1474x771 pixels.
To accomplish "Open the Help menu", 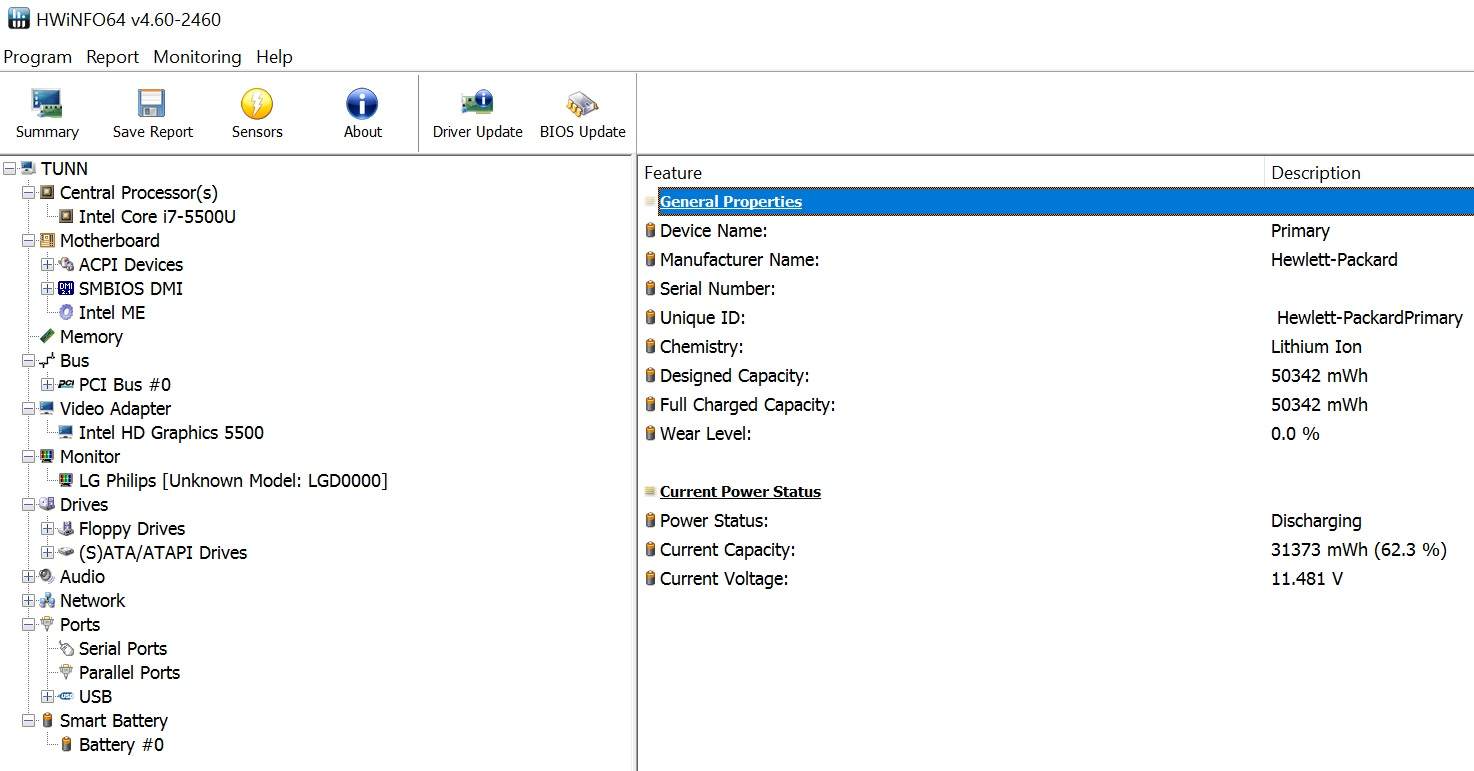I will point(274,57).
